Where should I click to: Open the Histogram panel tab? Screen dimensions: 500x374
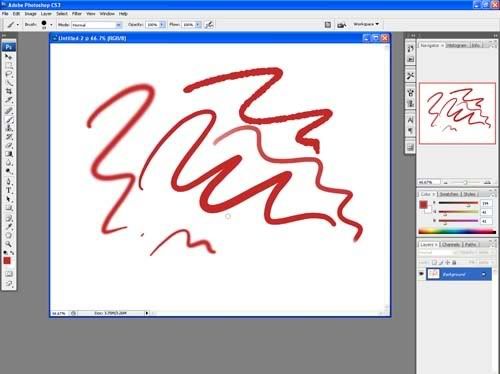point(457,45)
